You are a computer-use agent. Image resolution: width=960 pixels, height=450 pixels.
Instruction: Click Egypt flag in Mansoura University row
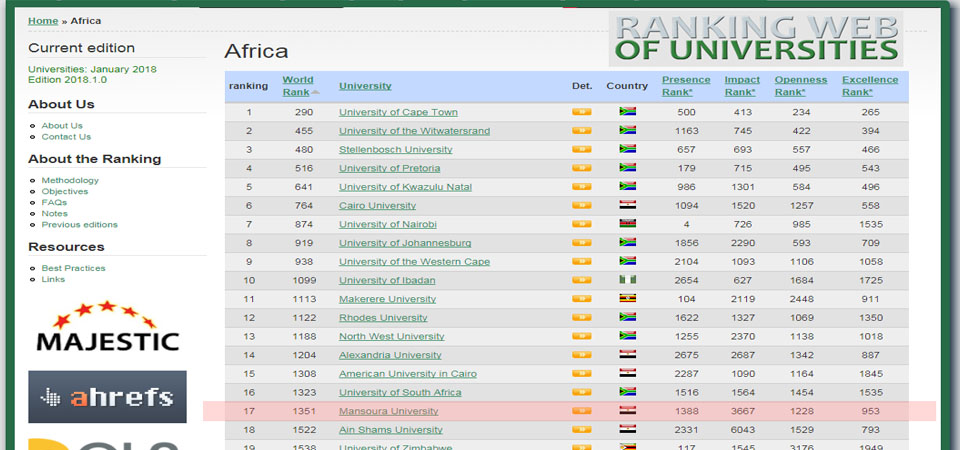pyautogui.click(x=628, y=410)
